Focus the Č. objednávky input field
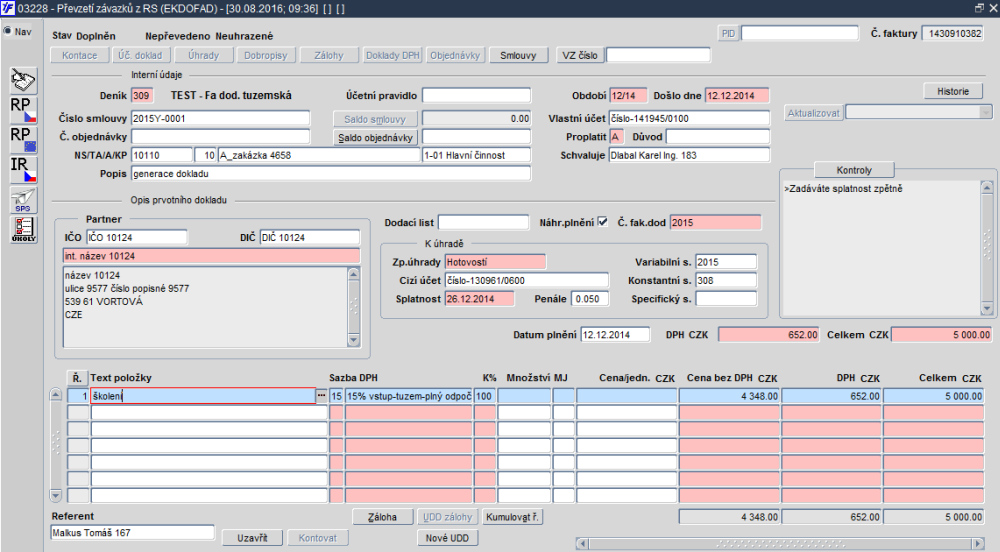This screenshot has height=552, width=1000. [x=221, y=136]
